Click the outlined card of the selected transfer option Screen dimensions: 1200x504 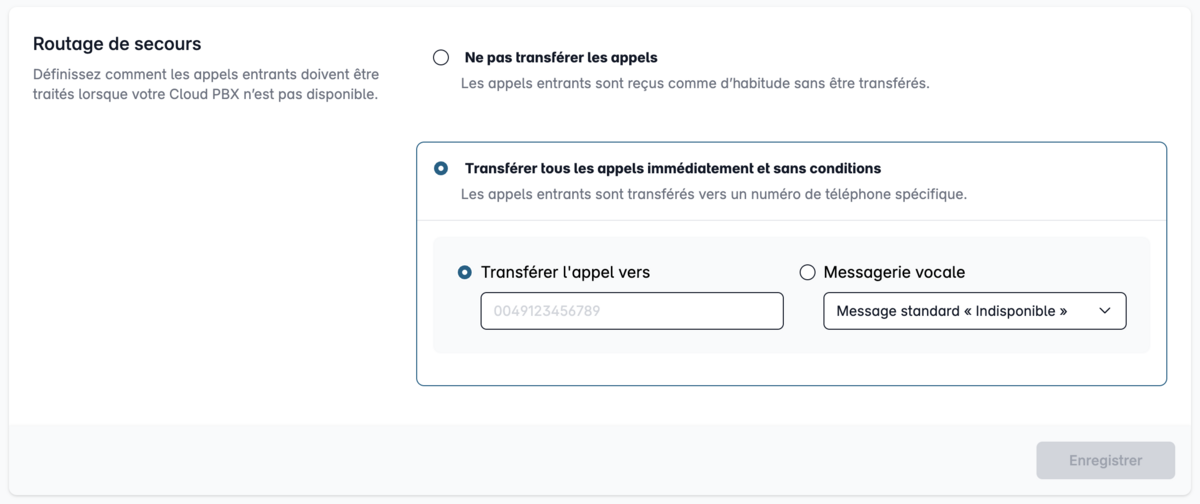[x=791, y=264]
